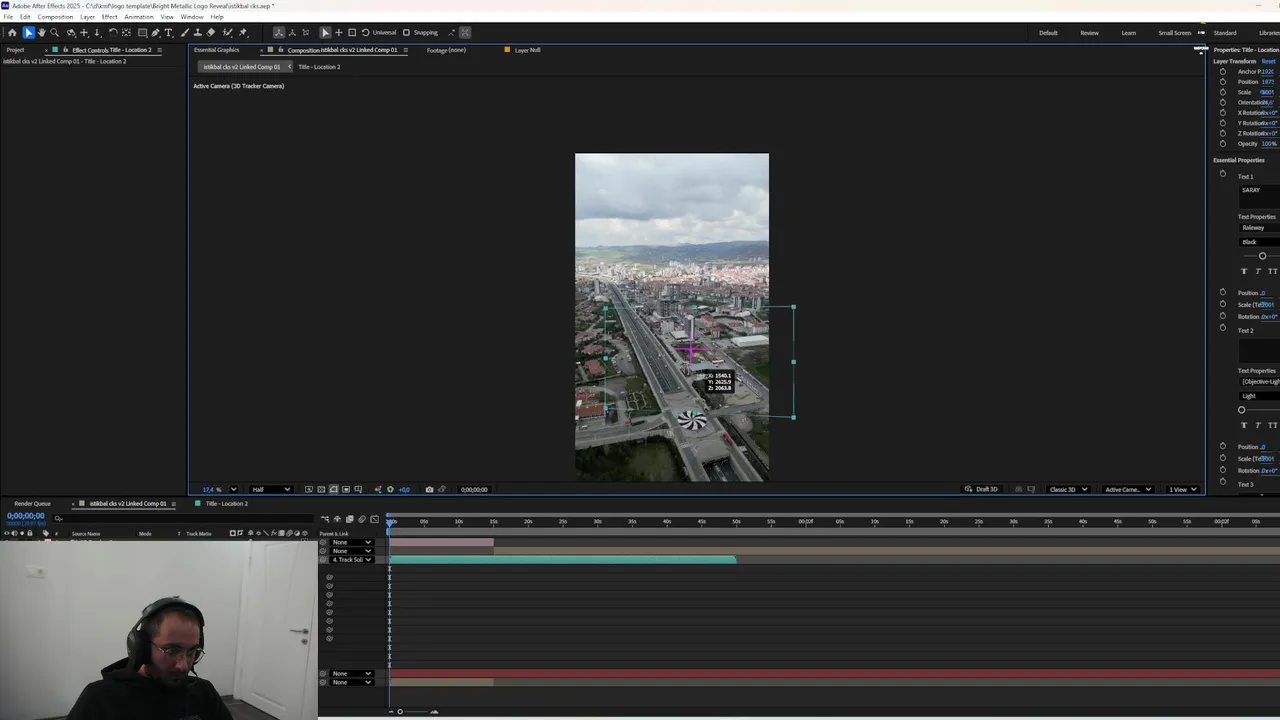The image size is (1280, 720).
Task: Select the Rectangle shape tool
Action: point(142,33)
